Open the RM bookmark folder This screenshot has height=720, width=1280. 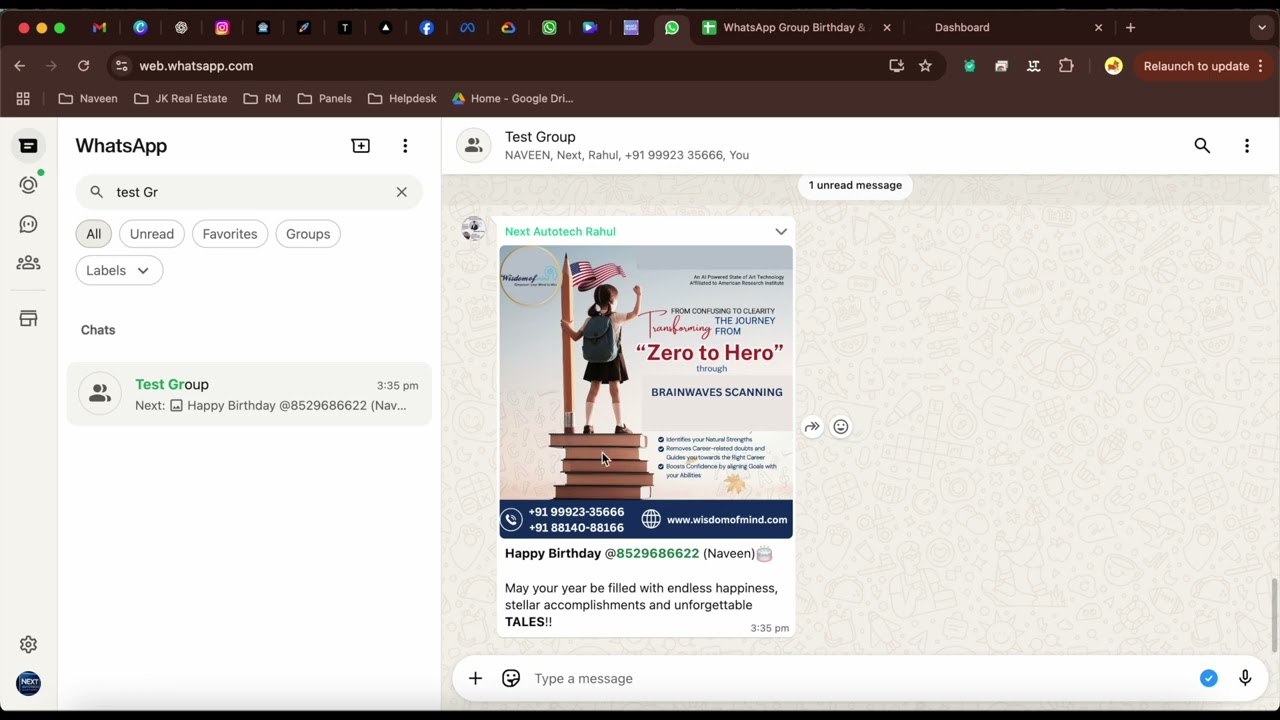click(x=262, y=99)
